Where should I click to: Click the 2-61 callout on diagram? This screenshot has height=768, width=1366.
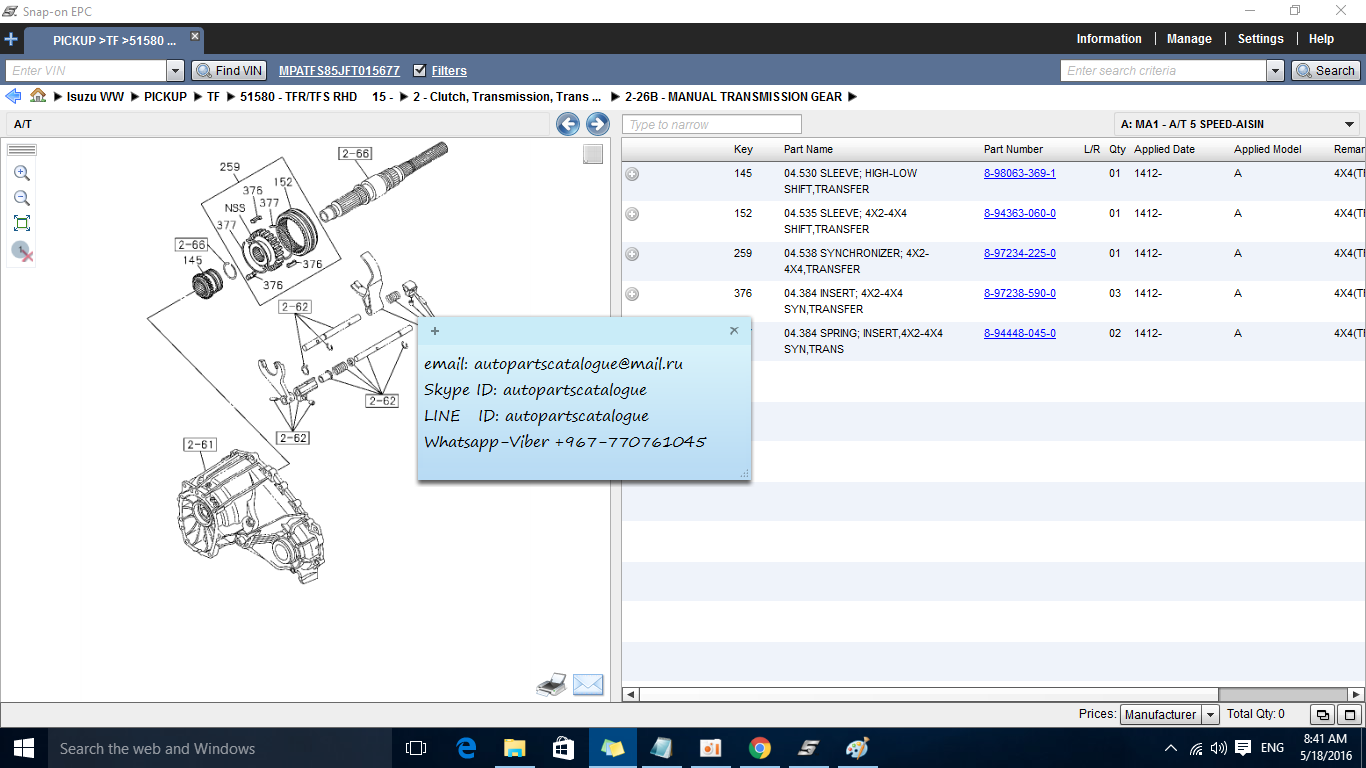[200, 445]
